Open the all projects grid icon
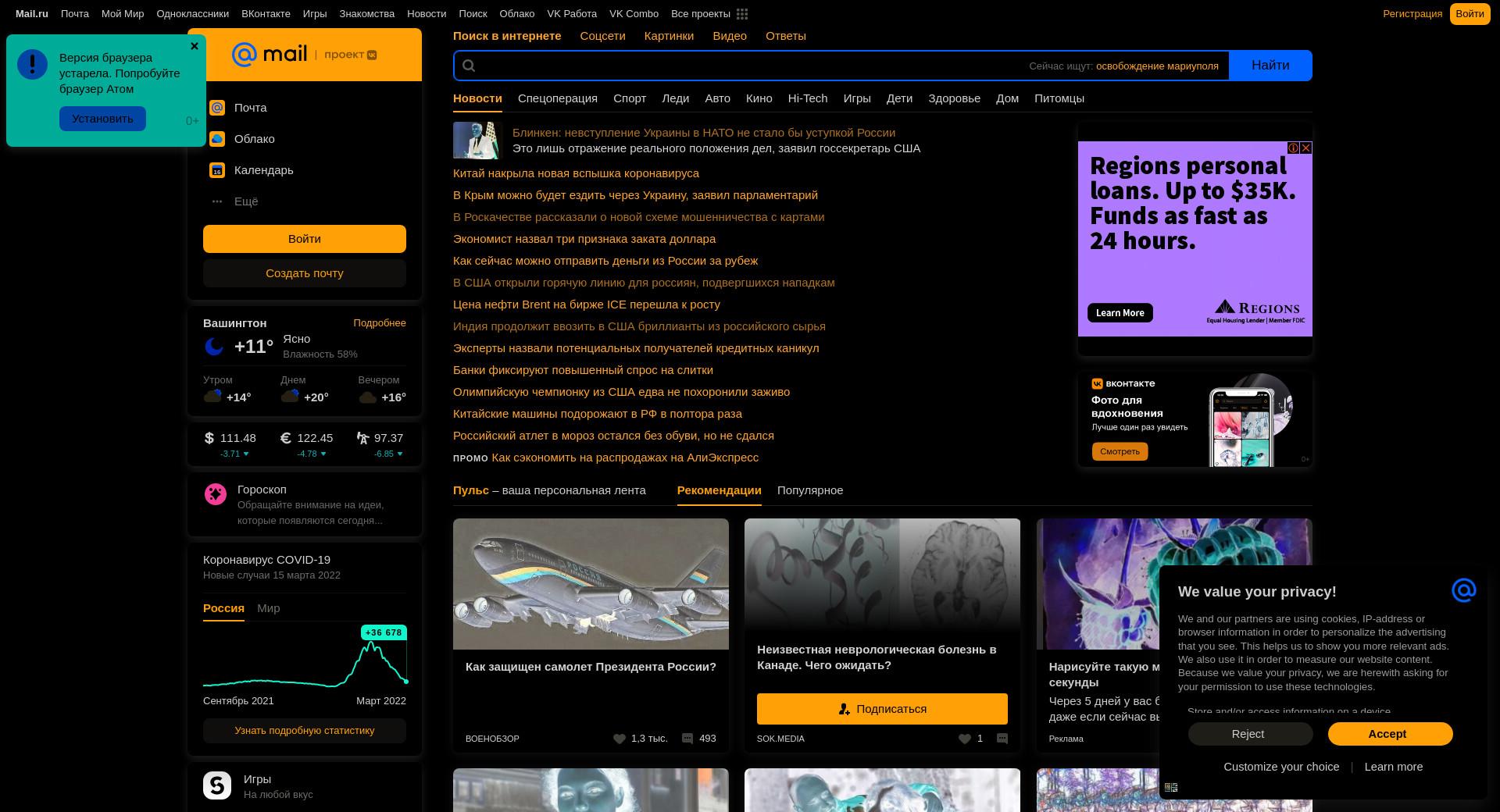This screenshot has height=812, width=1500. (x=742, y=14)
